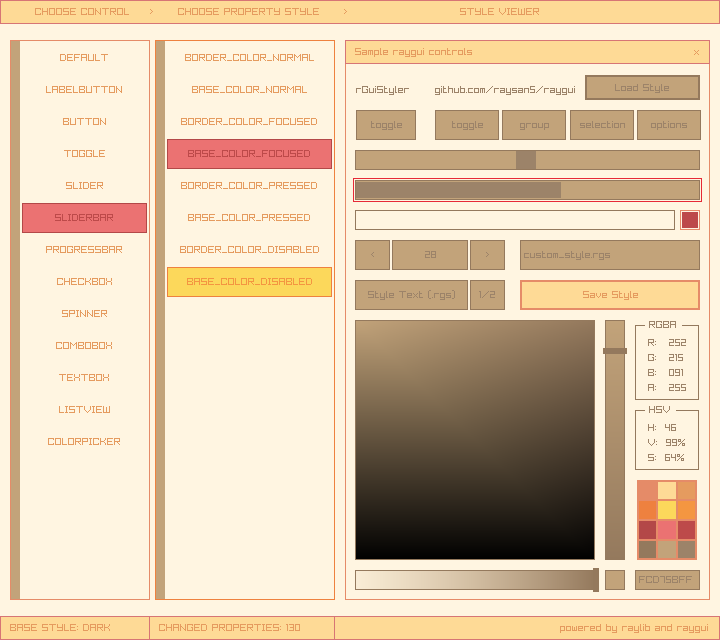Image resolution: width=720 pixels, height=640 pixels.
Task: Select the 'group' toggle button
Action: tap(534, 125)
